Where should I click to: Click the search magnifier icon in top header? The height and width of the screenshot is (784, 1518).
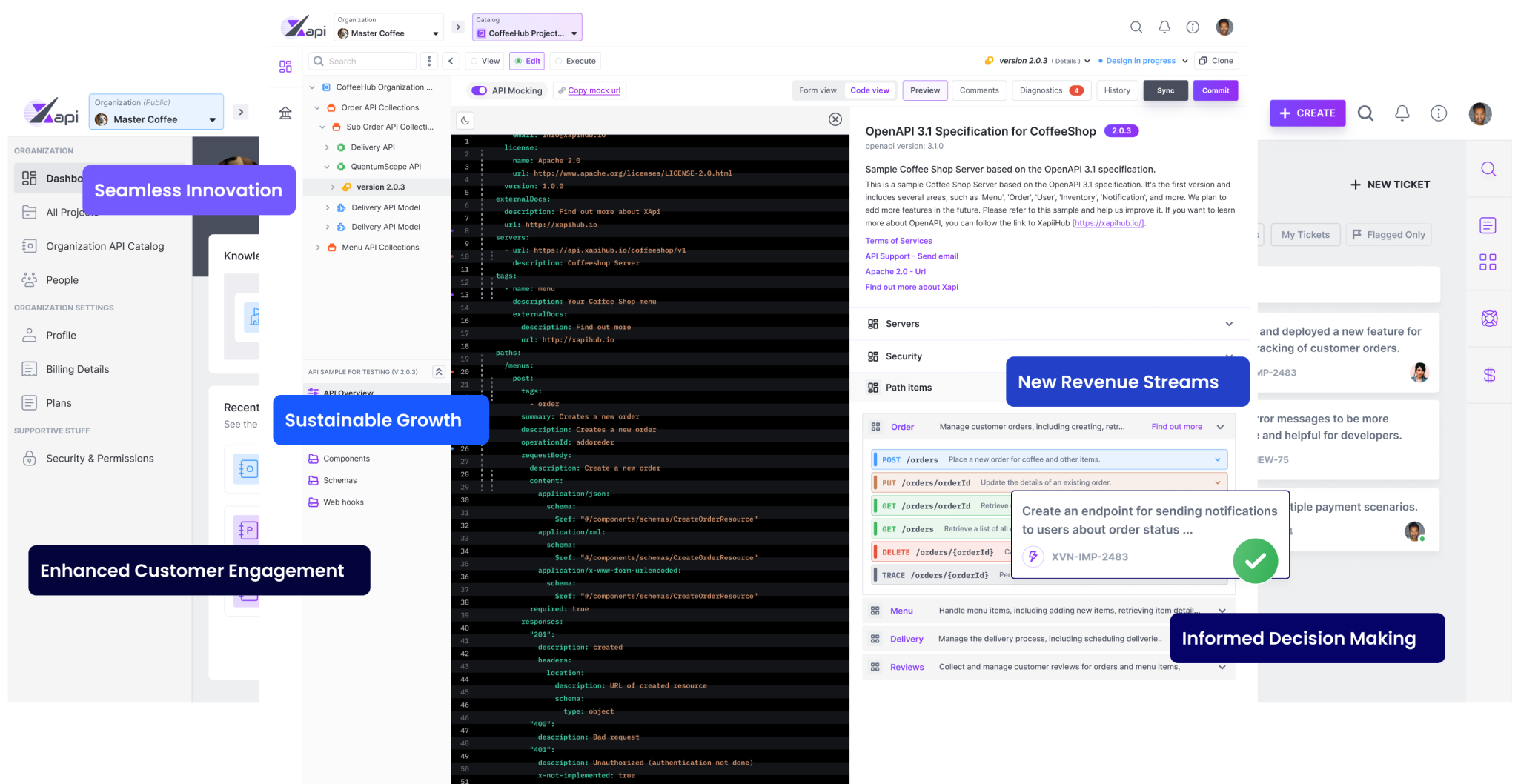[1136, 27]
